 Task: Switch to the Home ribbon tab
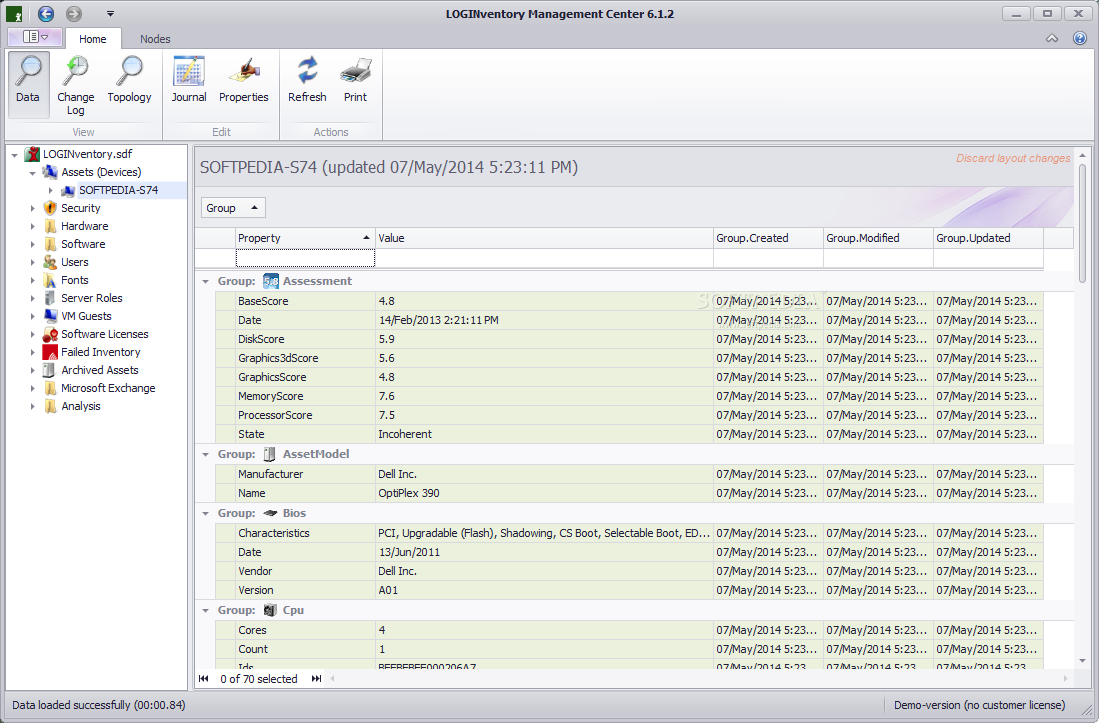tap(93, 39)
